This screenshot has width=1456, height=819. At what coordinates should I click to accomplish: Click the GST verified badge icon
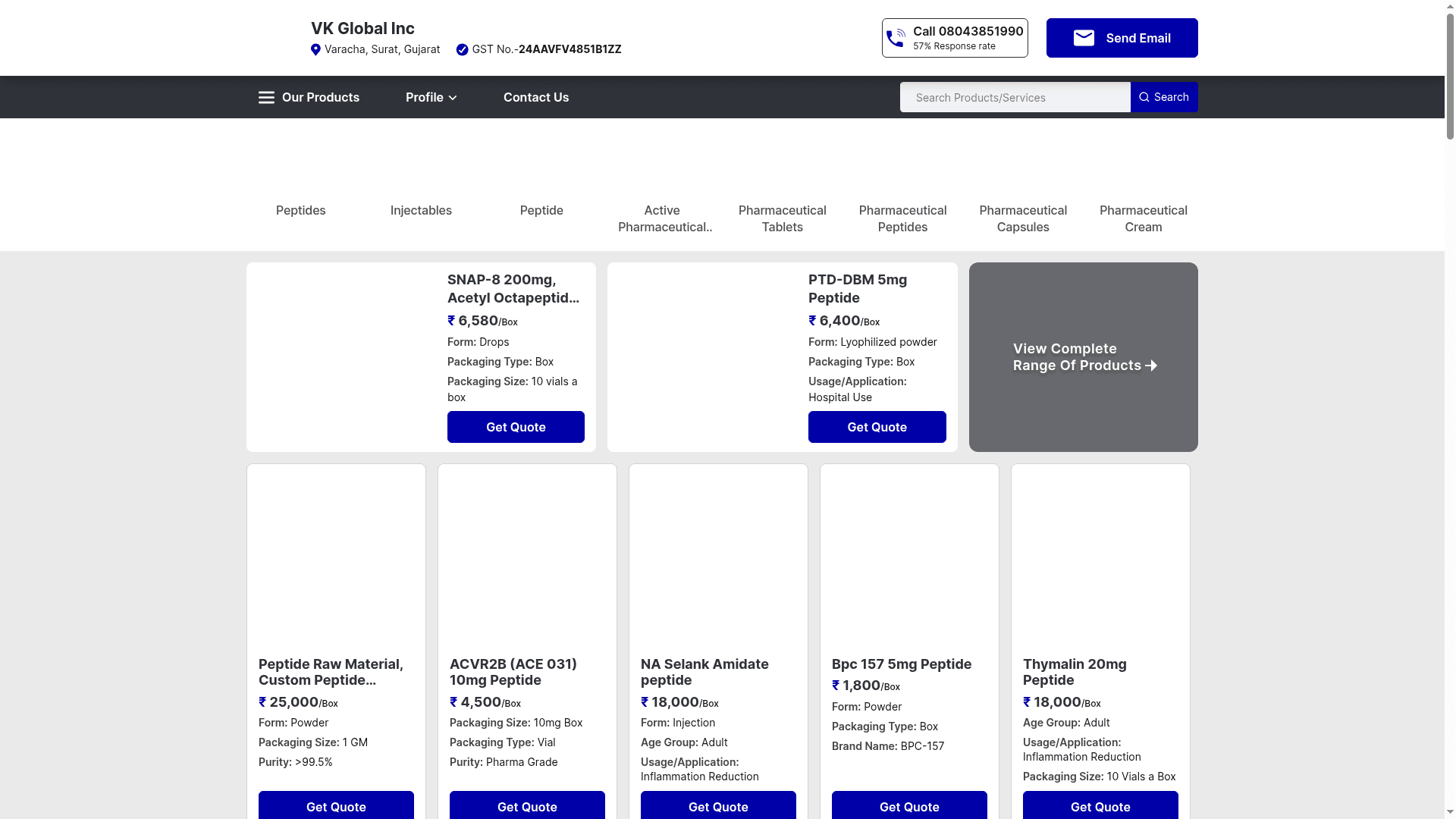(462, 49)
